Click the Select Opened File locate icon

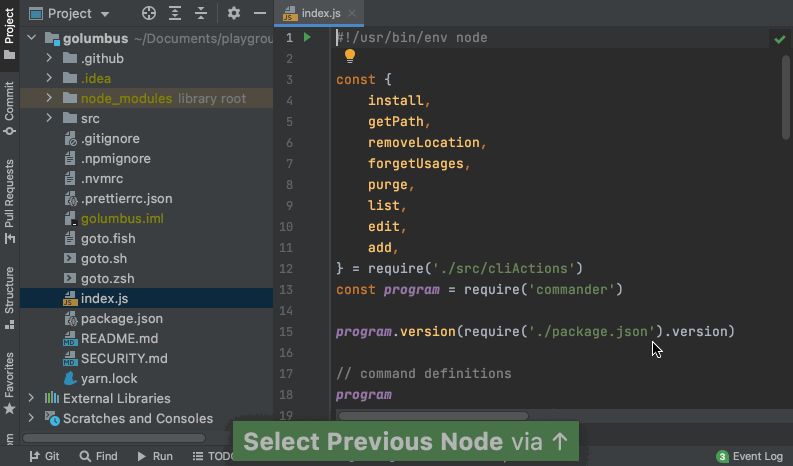[x=149, y=13]
